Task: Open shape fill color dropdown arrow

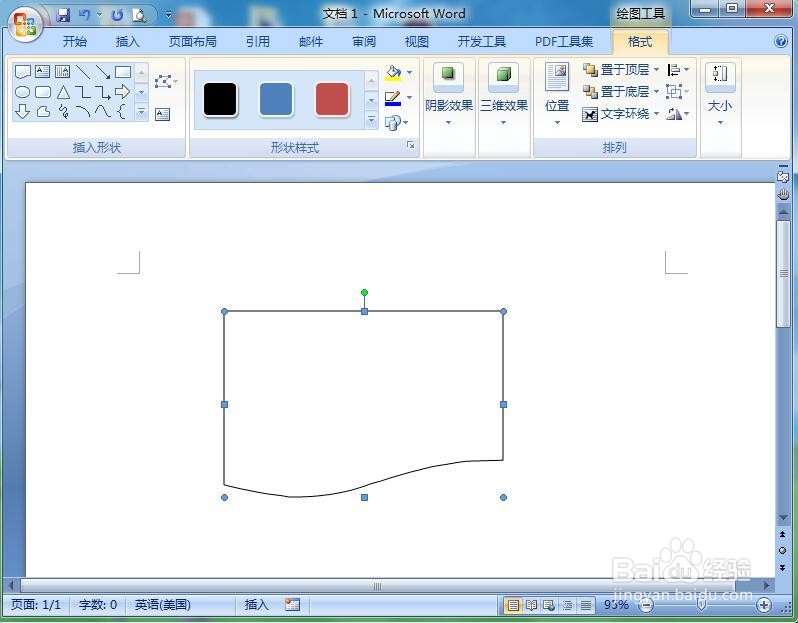Action: (x=410, y=73)
